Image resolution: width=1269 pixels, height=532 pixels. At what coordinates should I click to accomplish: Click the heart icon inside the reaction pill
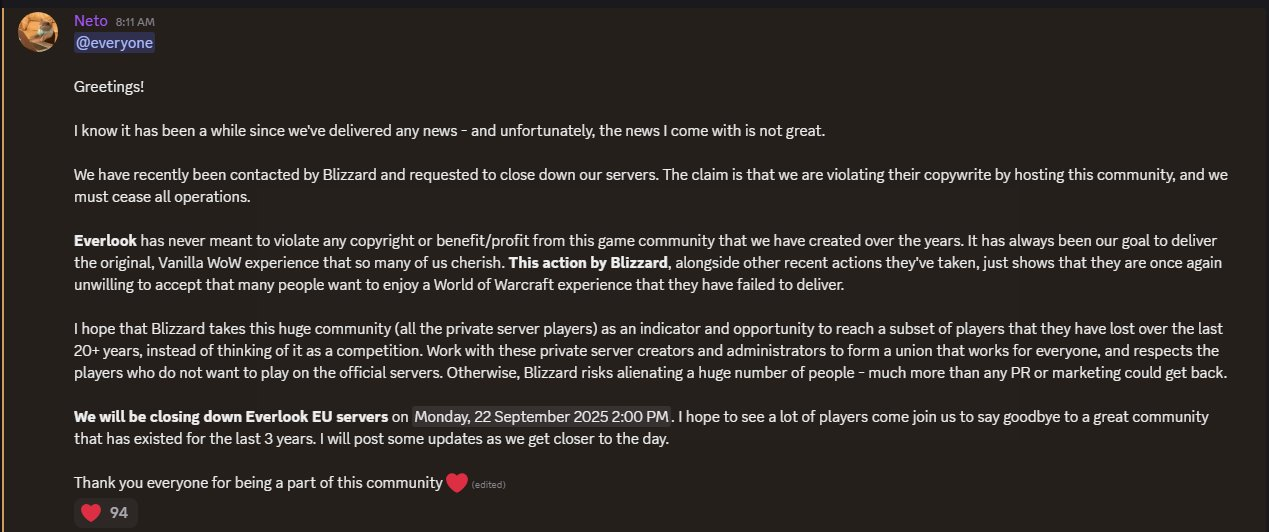tap(91, 513)
